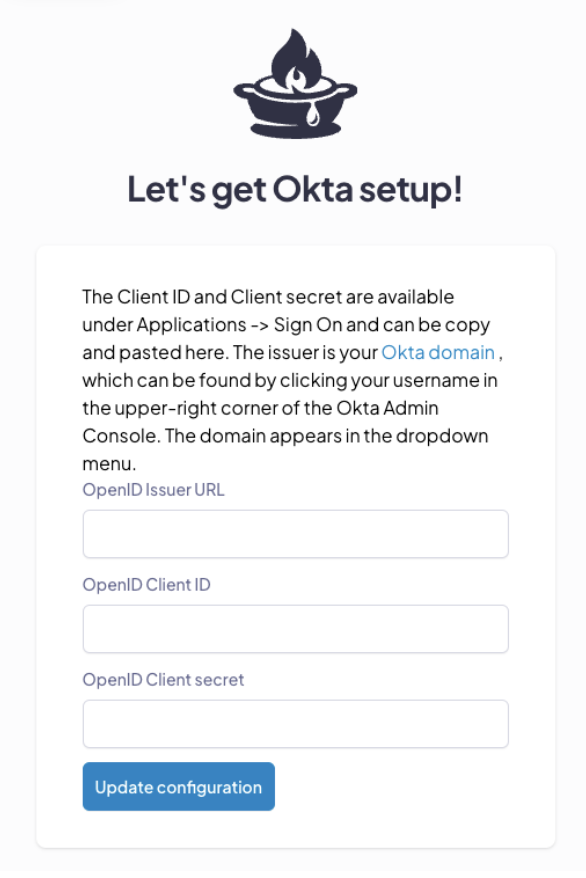The height and width of the screenshot is (878, 586).
Task: Open the Okta domain link
Action: 438,352
